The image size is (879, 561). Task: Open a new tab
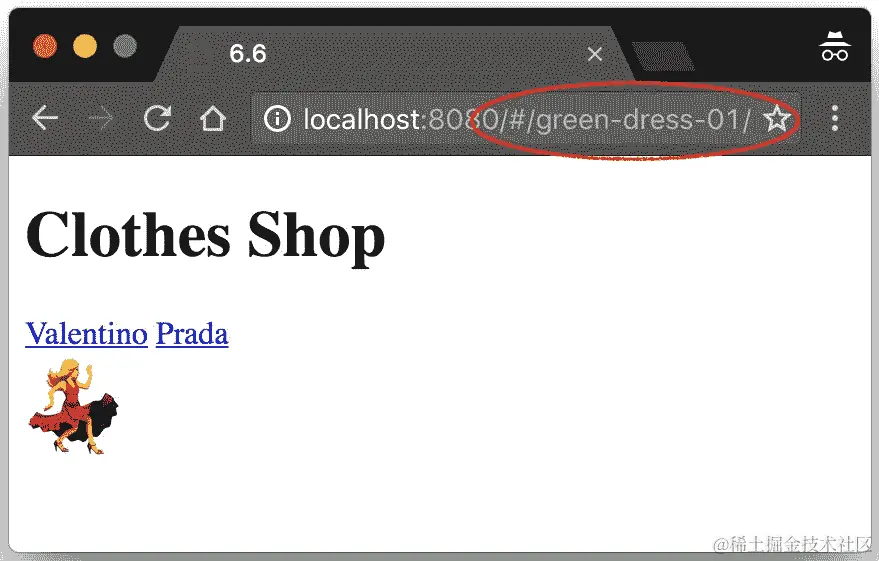click(663, 56)
